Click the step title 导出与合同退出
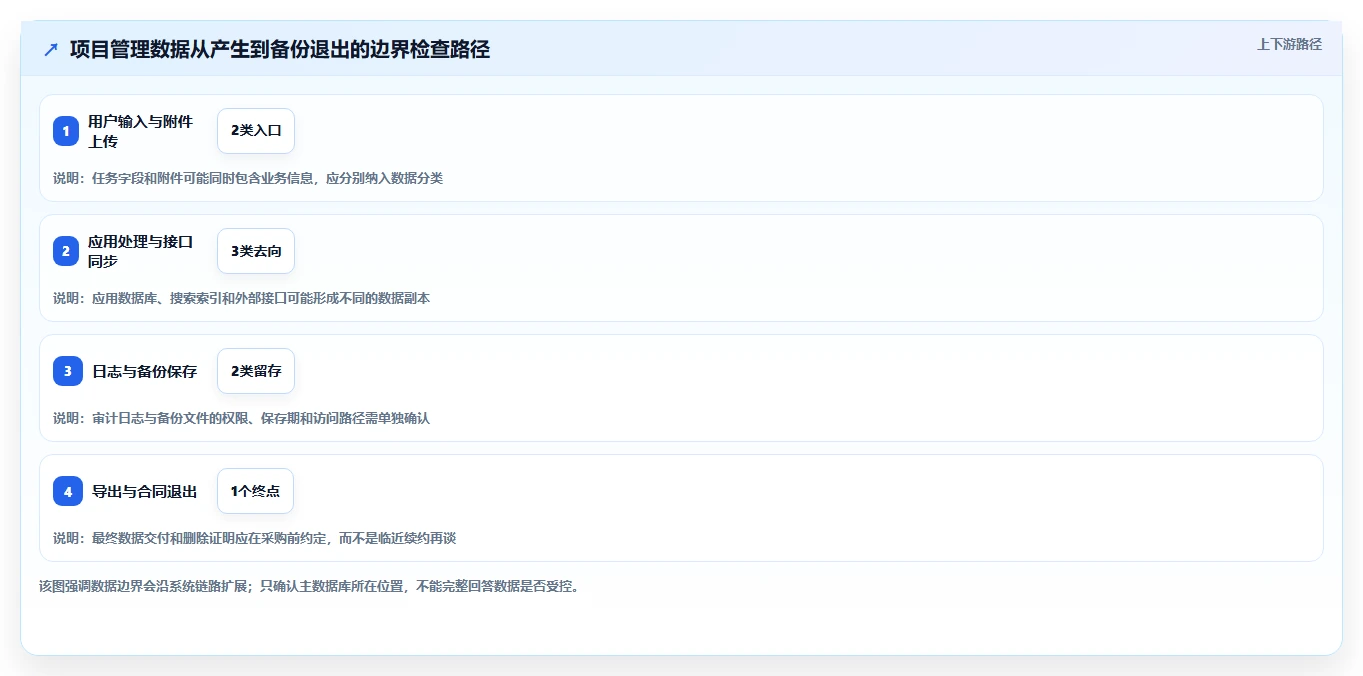The height and width of the screenshot is (676, 1363). 145,491
